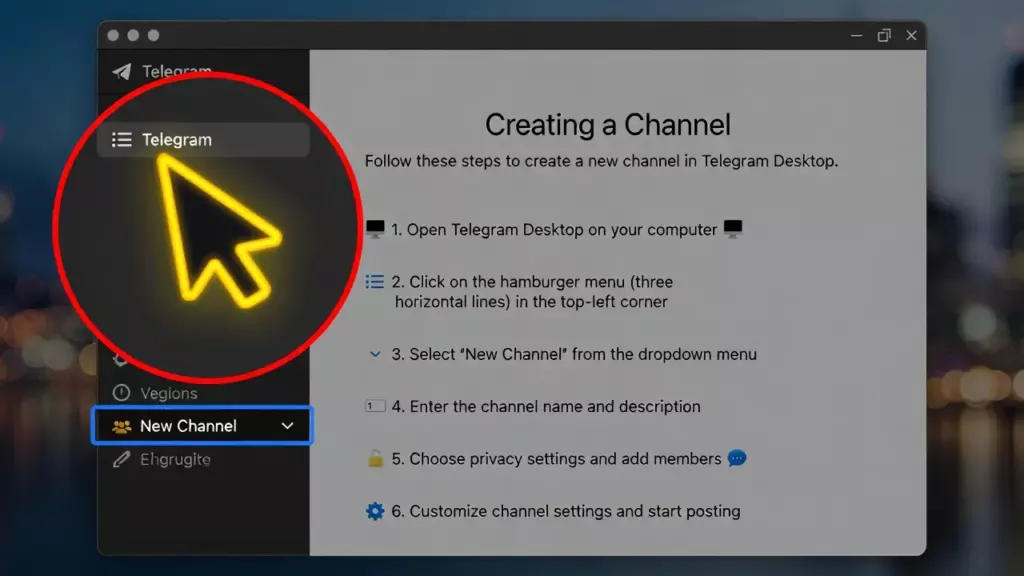The image size is (1024, 576).
Task: Click the pencil icon beside Ehgrugite
Action: pyautogui.click(x=122, y=460)
